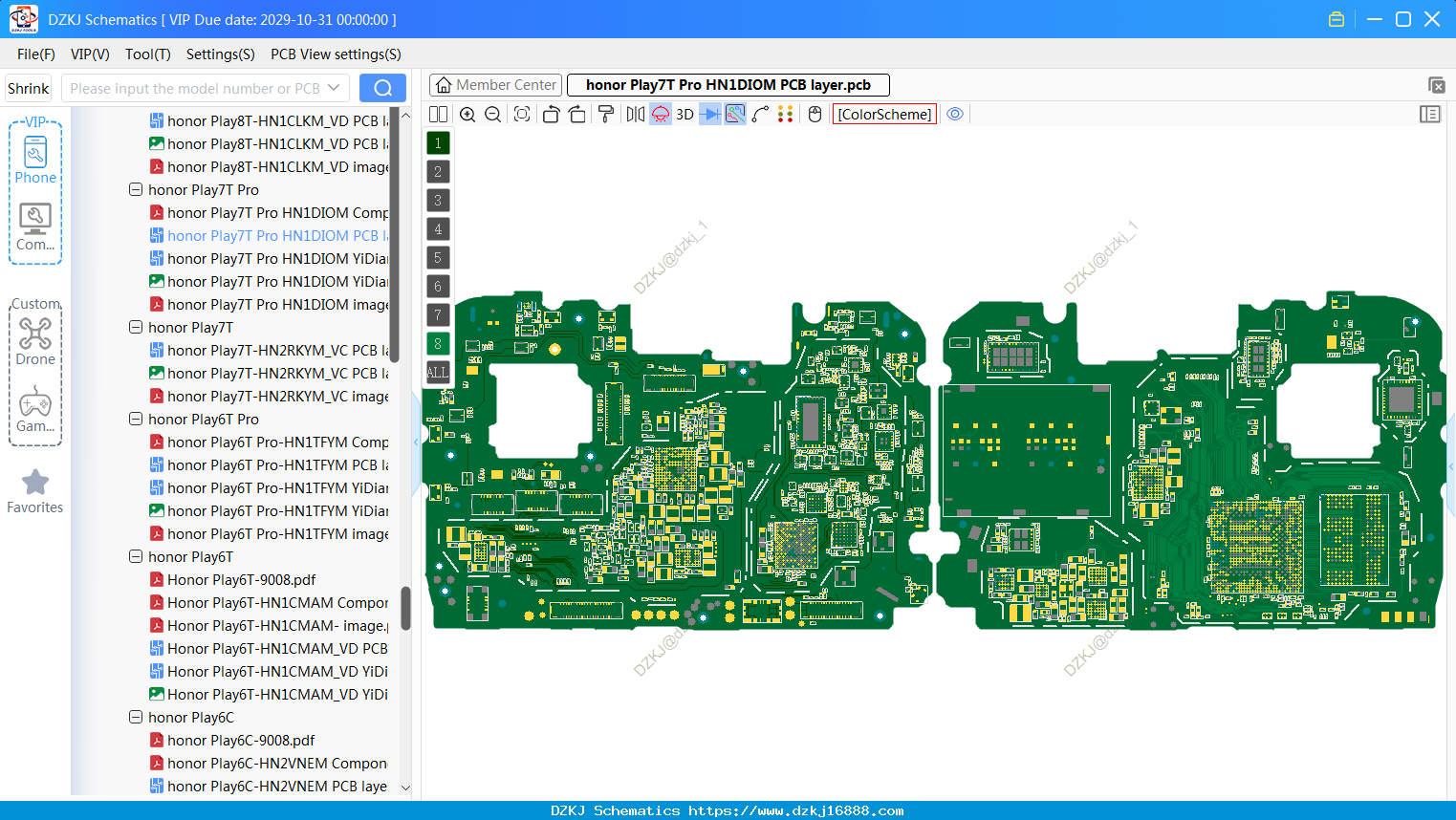Show PCB layer 4

click(x=438, y=229)
